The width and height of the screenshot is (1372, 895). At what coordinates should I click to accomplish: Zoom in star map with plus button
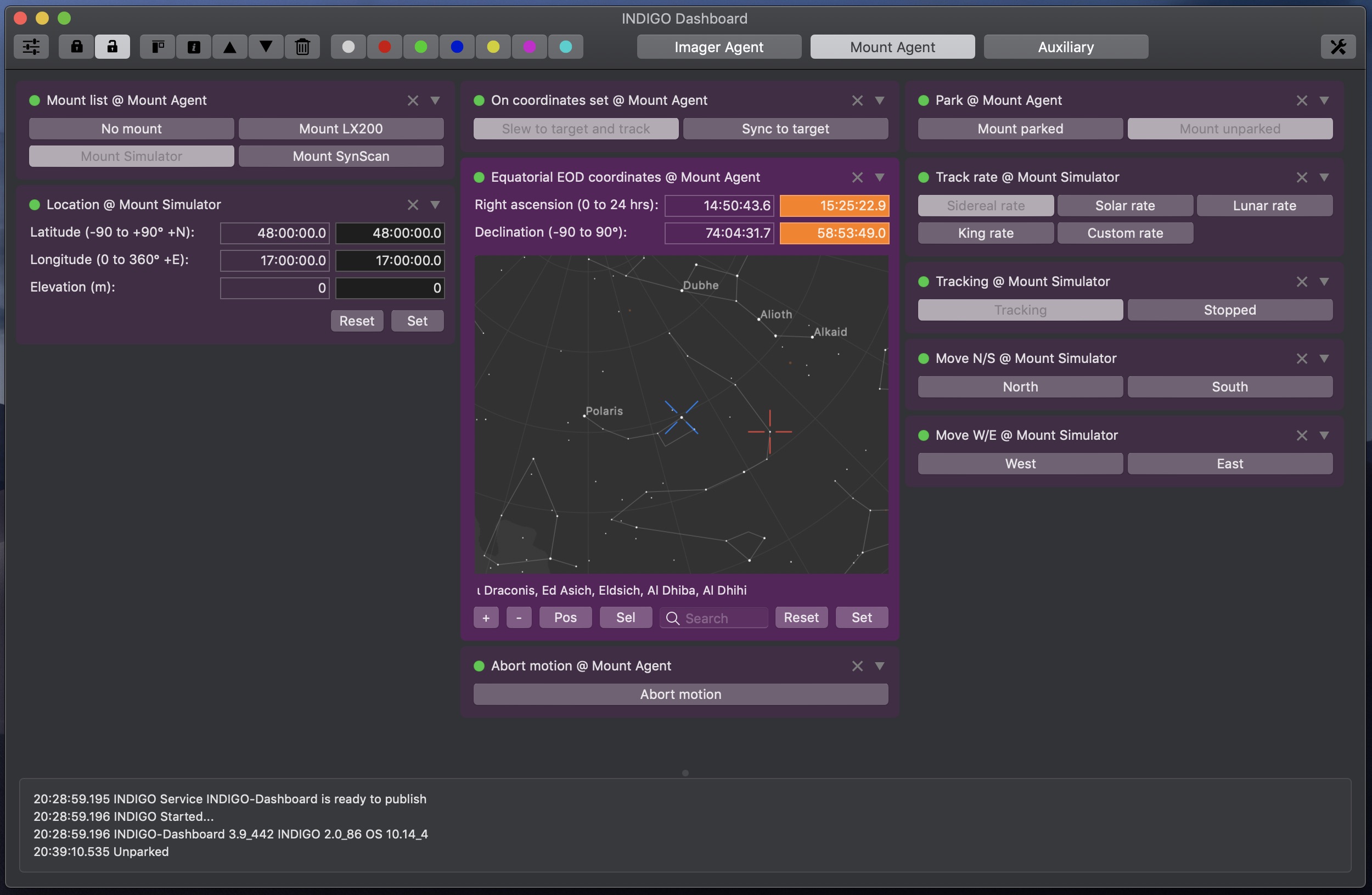tap(486, 618)
